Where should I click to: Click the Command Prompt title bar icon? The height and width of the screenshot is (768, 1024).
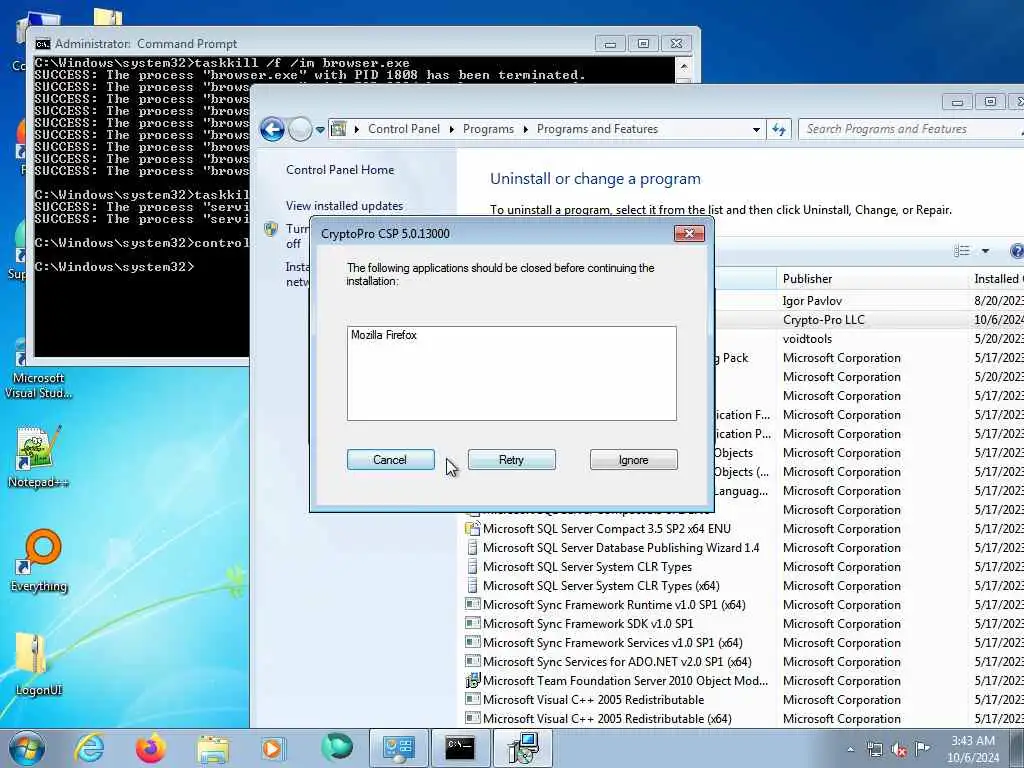point(43,44)
